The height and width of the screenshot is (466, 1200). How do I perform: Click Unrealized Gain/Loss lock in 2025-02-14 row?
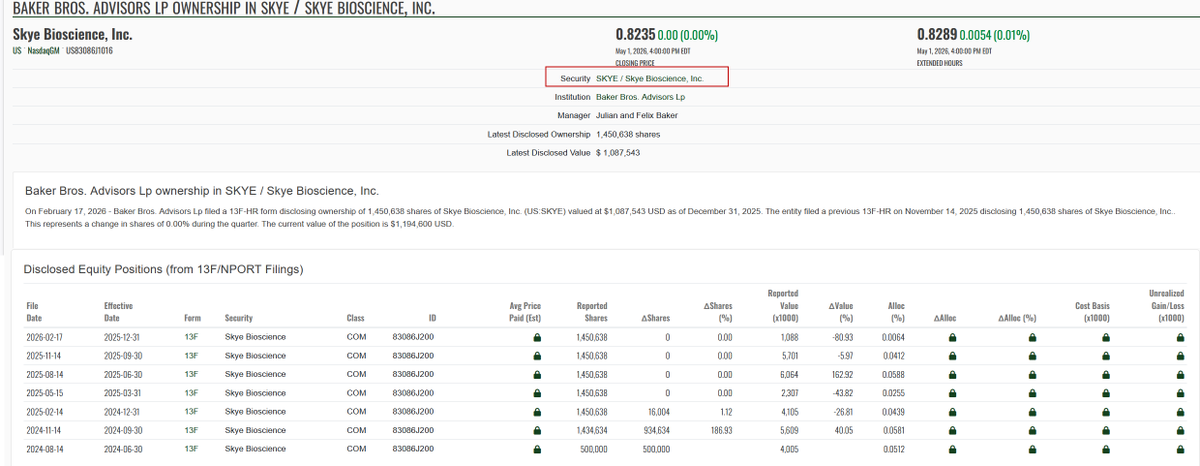1180,412
